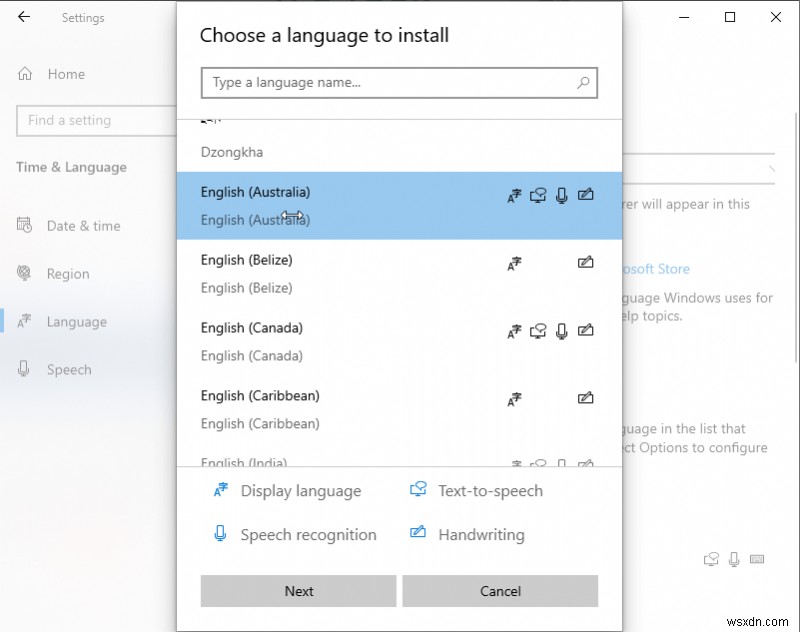Click the Speech recognition legend icon

pyautogui.click(x=220, y=534)
